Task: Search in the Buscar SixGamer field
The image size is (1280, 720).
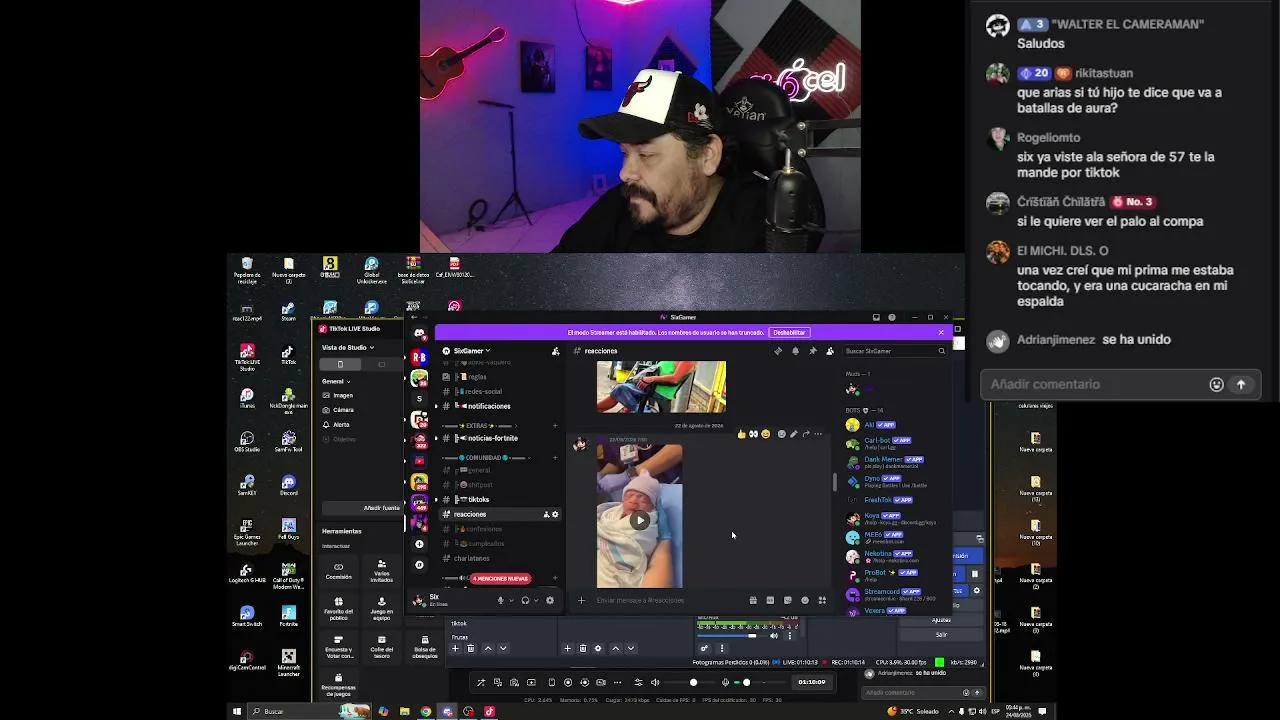Action: coord(894,351)
